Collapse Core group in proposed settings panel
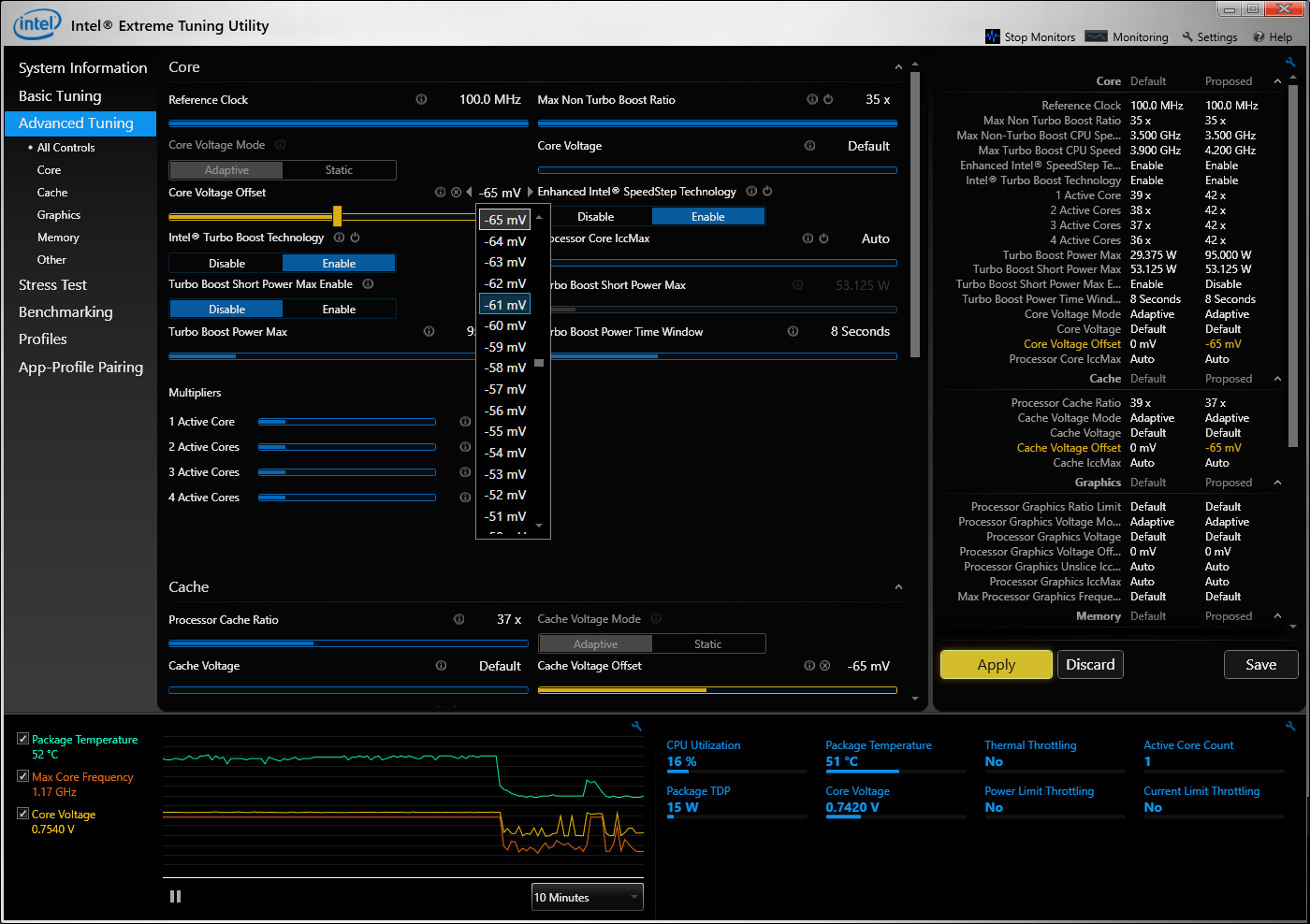The width and height of the screenshot is (1310, 924). coord(1277,81)
